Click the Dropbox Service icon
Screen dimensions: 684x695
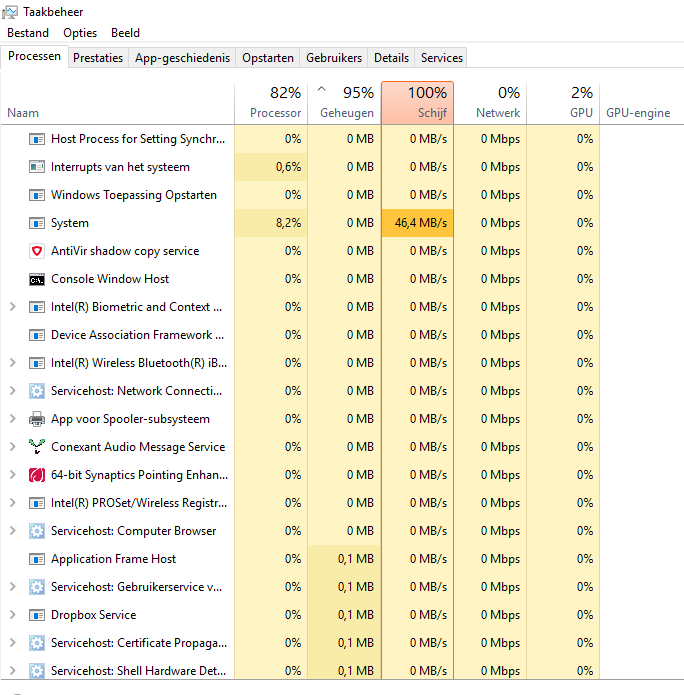tap(37, 615)
